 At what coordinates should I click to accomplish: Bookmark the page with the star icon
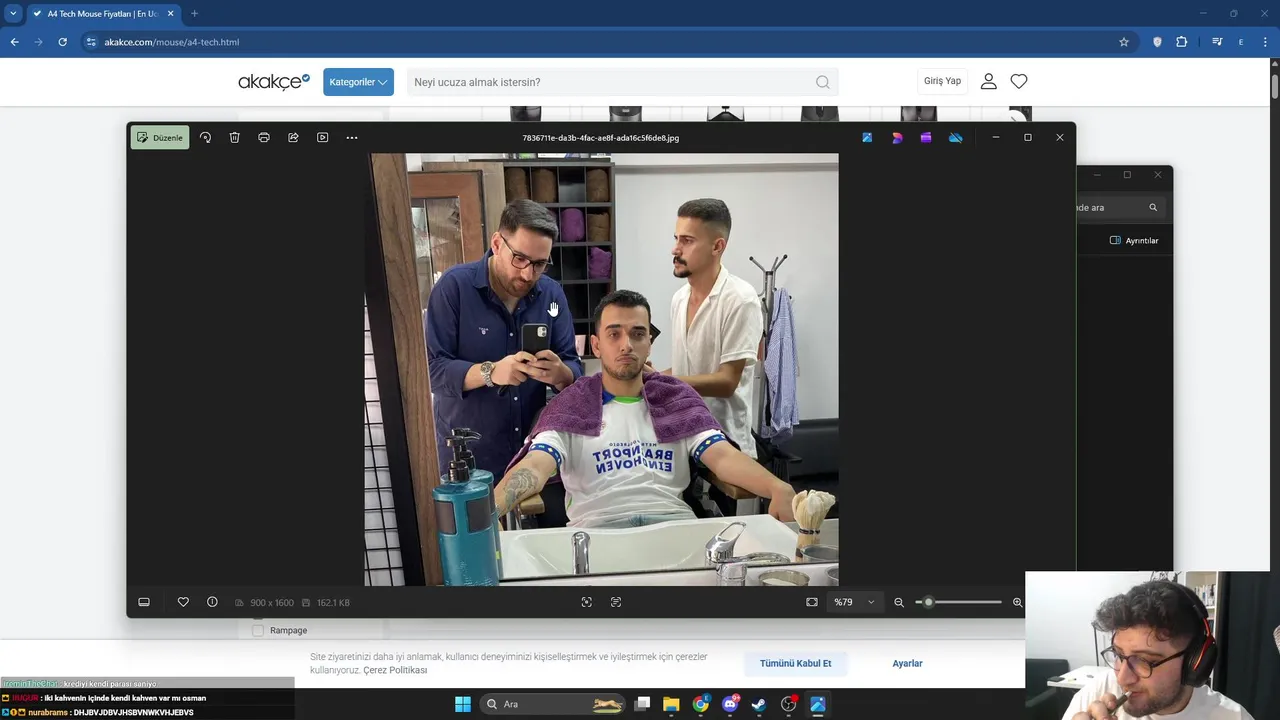tap(1124, 42)
